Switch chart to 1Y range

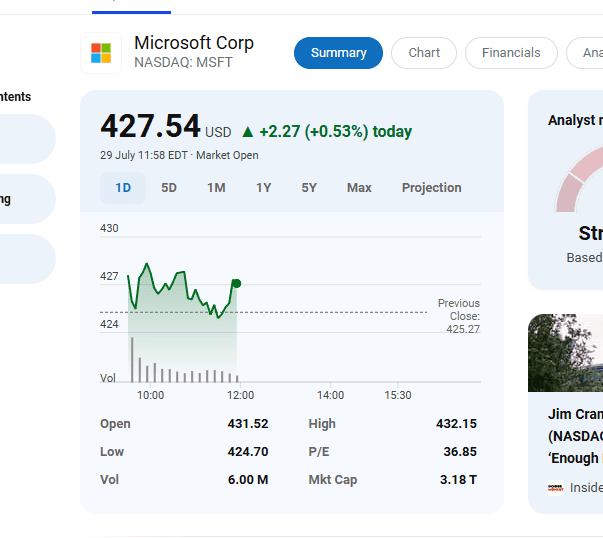tap(264, 188)
